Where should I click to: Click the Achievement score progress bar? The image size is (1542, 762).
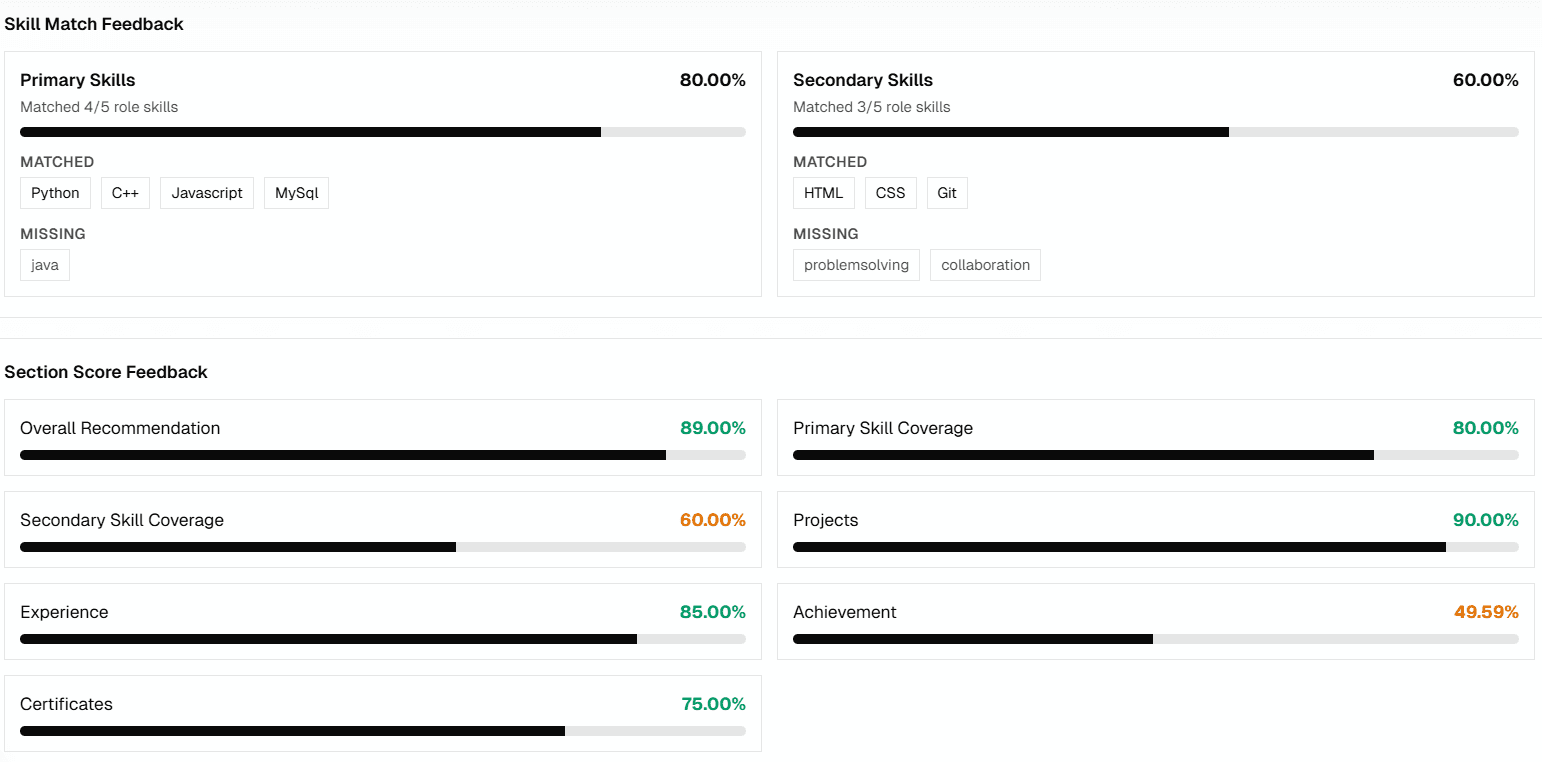tap(1156, 639)
